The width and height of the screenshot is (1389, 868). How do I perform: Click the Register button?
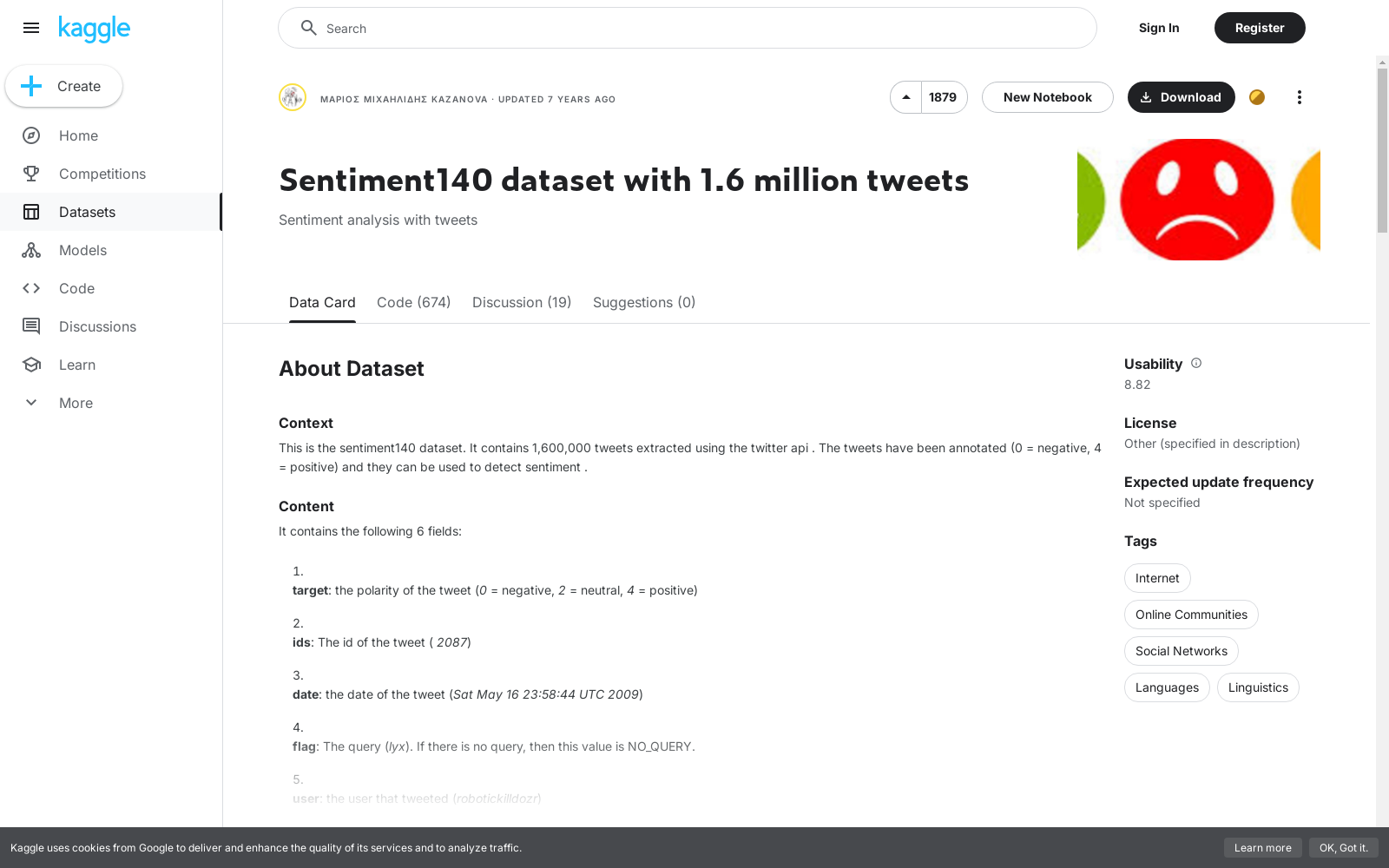pos(1260,28)
